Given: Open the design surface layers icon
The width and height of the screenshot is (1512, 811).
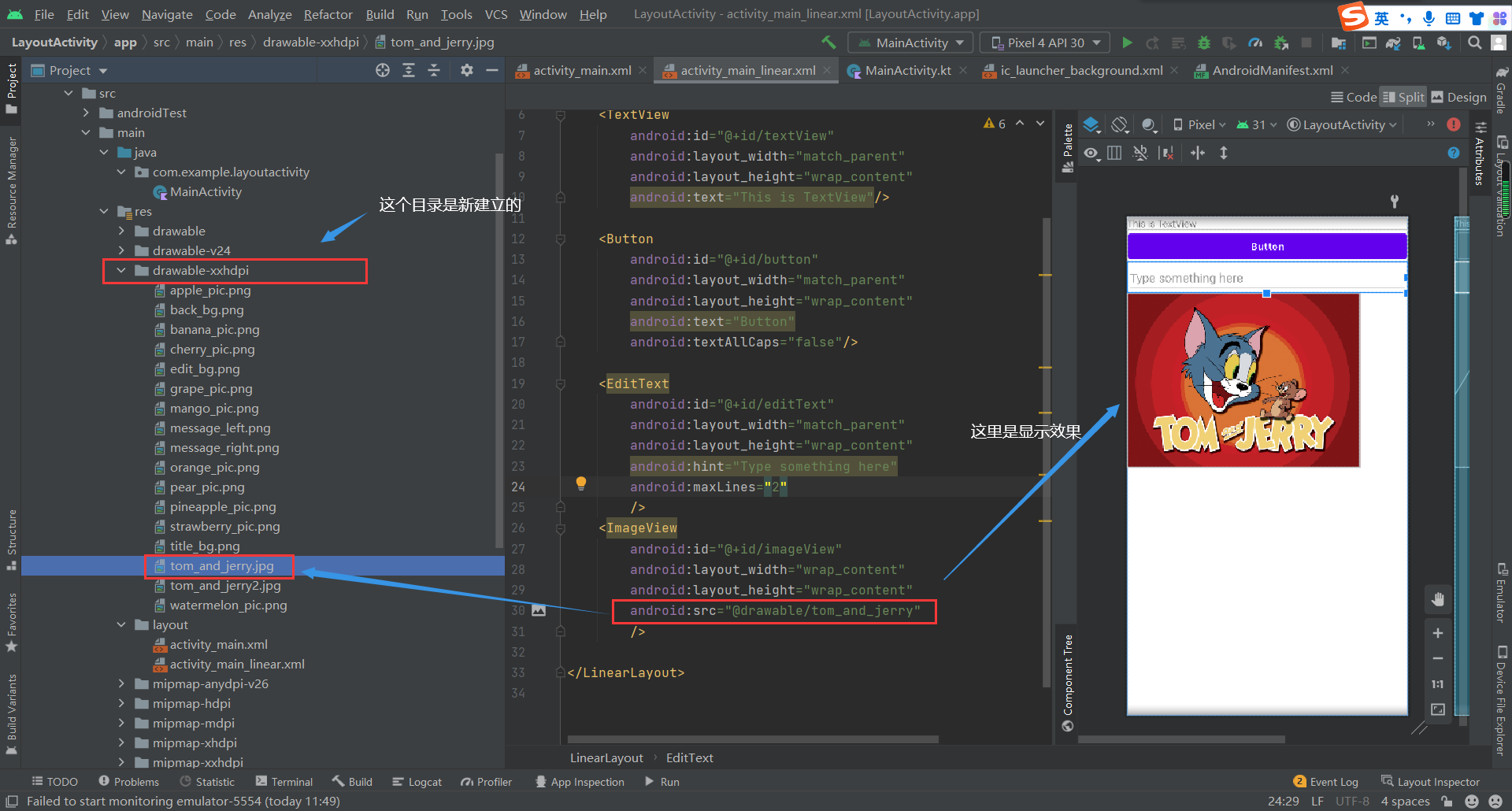Looking at the screenshot, I should tap(1091, 124).
